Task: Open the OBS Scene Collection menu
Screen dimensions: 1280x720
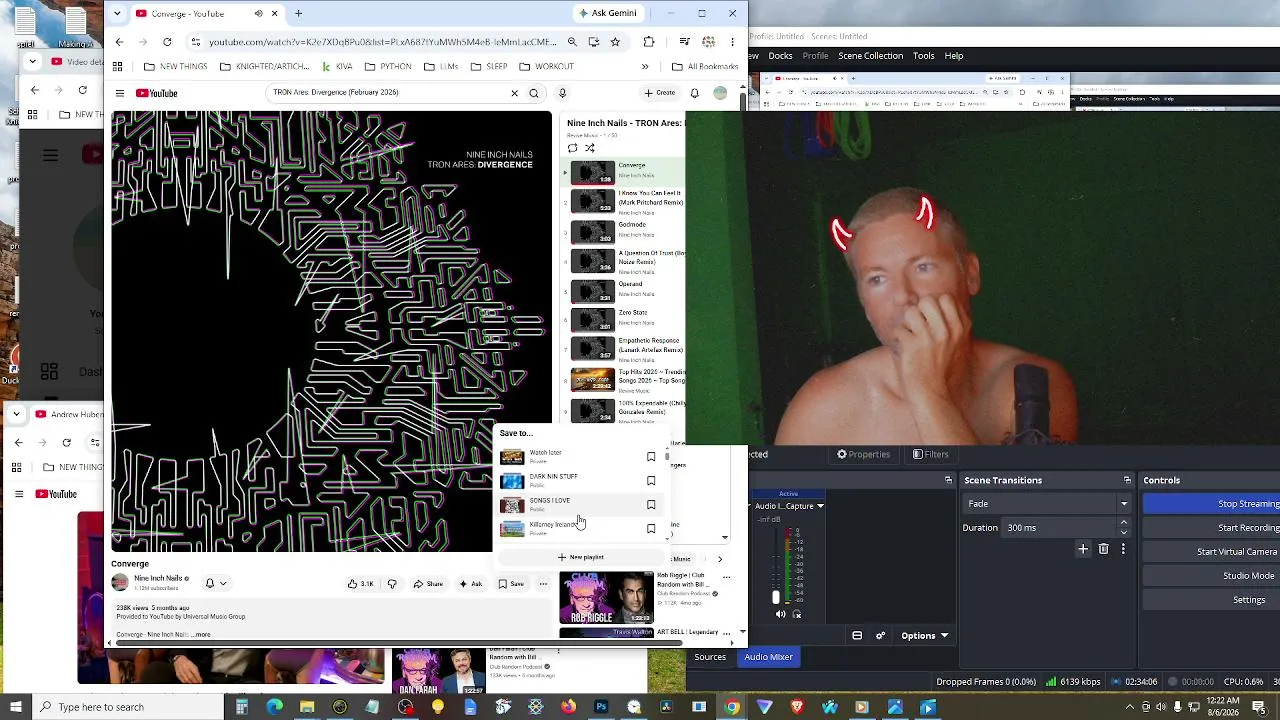Action: (870, 56)
